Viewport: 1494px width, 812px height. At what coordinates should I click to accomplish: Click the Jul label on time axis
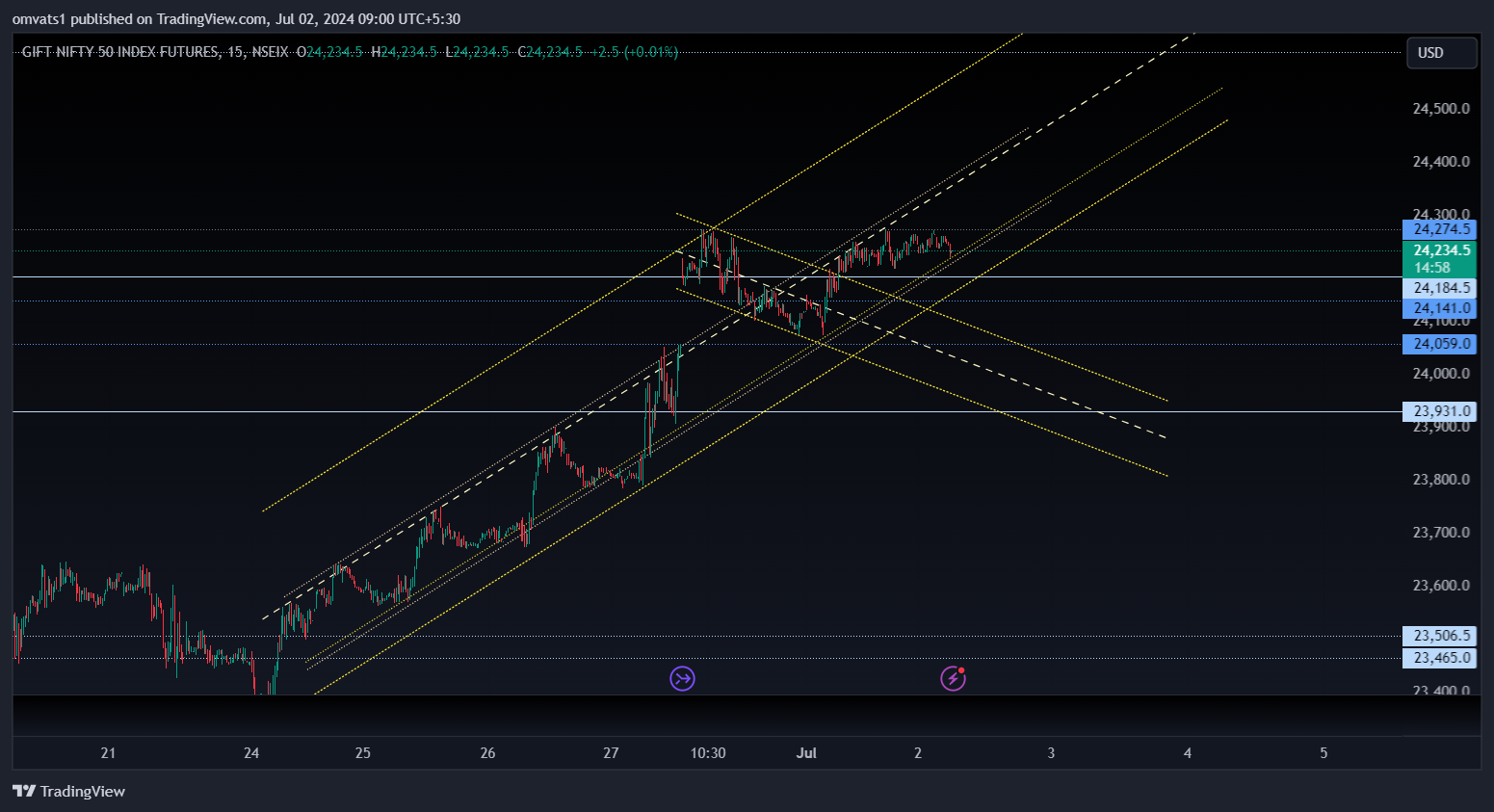806,753
